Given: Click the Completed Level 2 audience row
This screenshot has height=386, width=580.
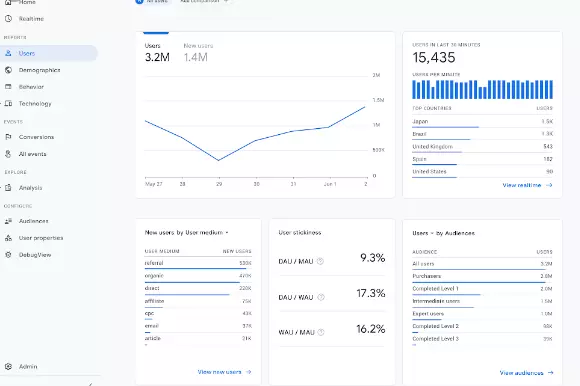Looking at the screenshot, I should pos(482,327).
